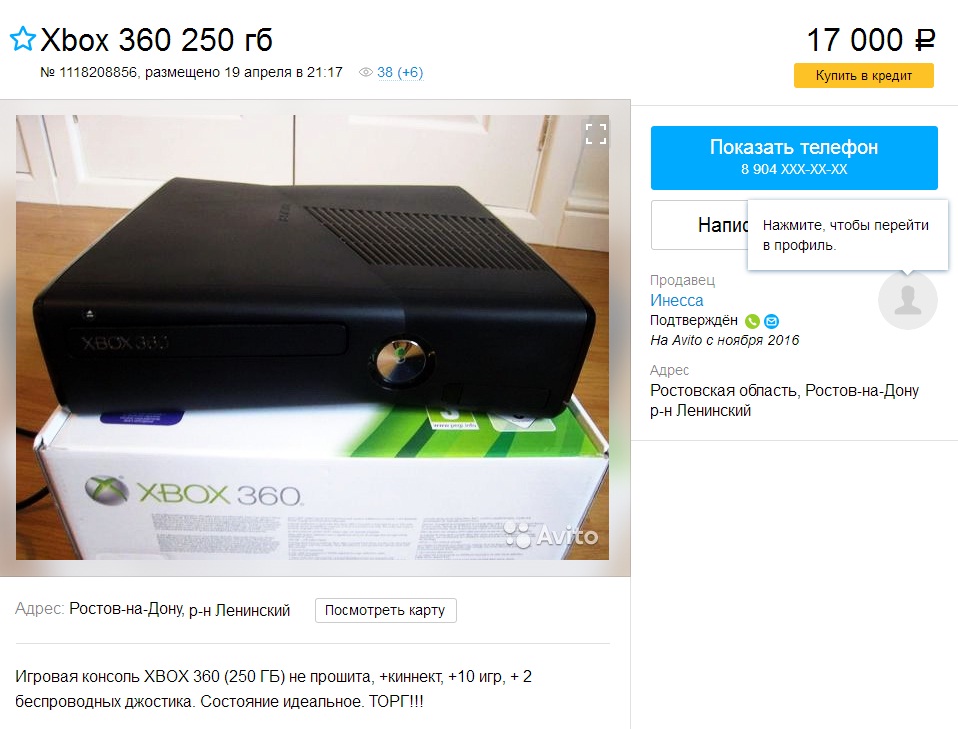Open seller profile avatar icon
The width and height of the screenshot is (958, 729).
[907, 300]
